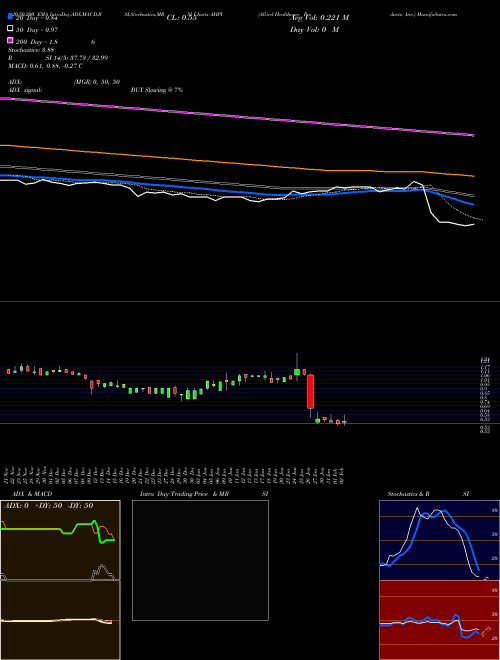Viewport: 500px width, 660px height.
Task: Click the blue 20 Day legend swatch
Action: click(x=10, y=17)
